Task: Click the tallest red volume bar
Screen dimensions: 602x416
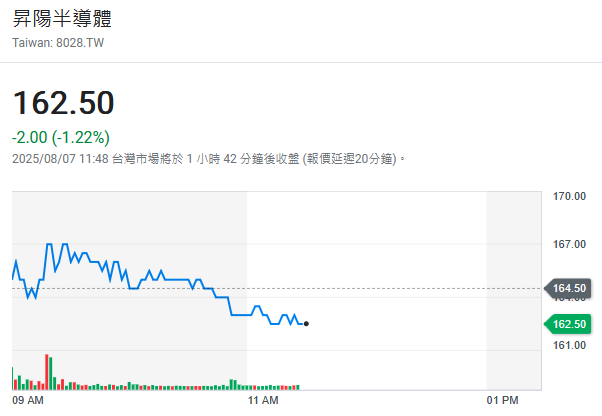Action: (47, 372)
